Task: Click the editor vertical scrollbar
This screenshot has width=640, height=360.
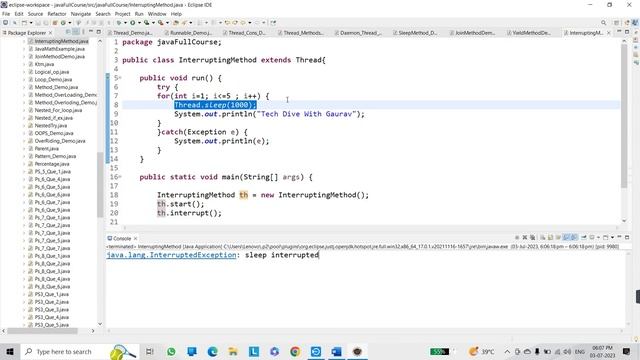Action: pyautogui.click(x=624, y=116)
